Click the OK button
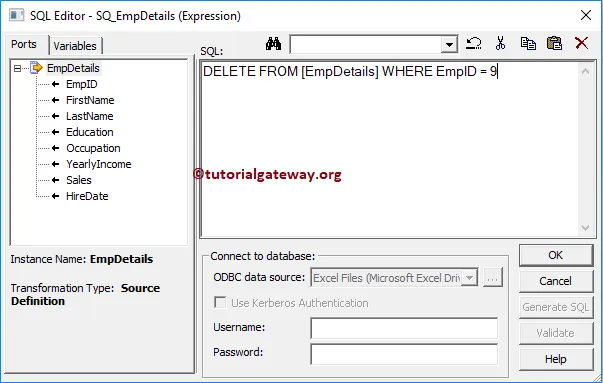This screenshot has width=603, height=383. tap(555, 255)
